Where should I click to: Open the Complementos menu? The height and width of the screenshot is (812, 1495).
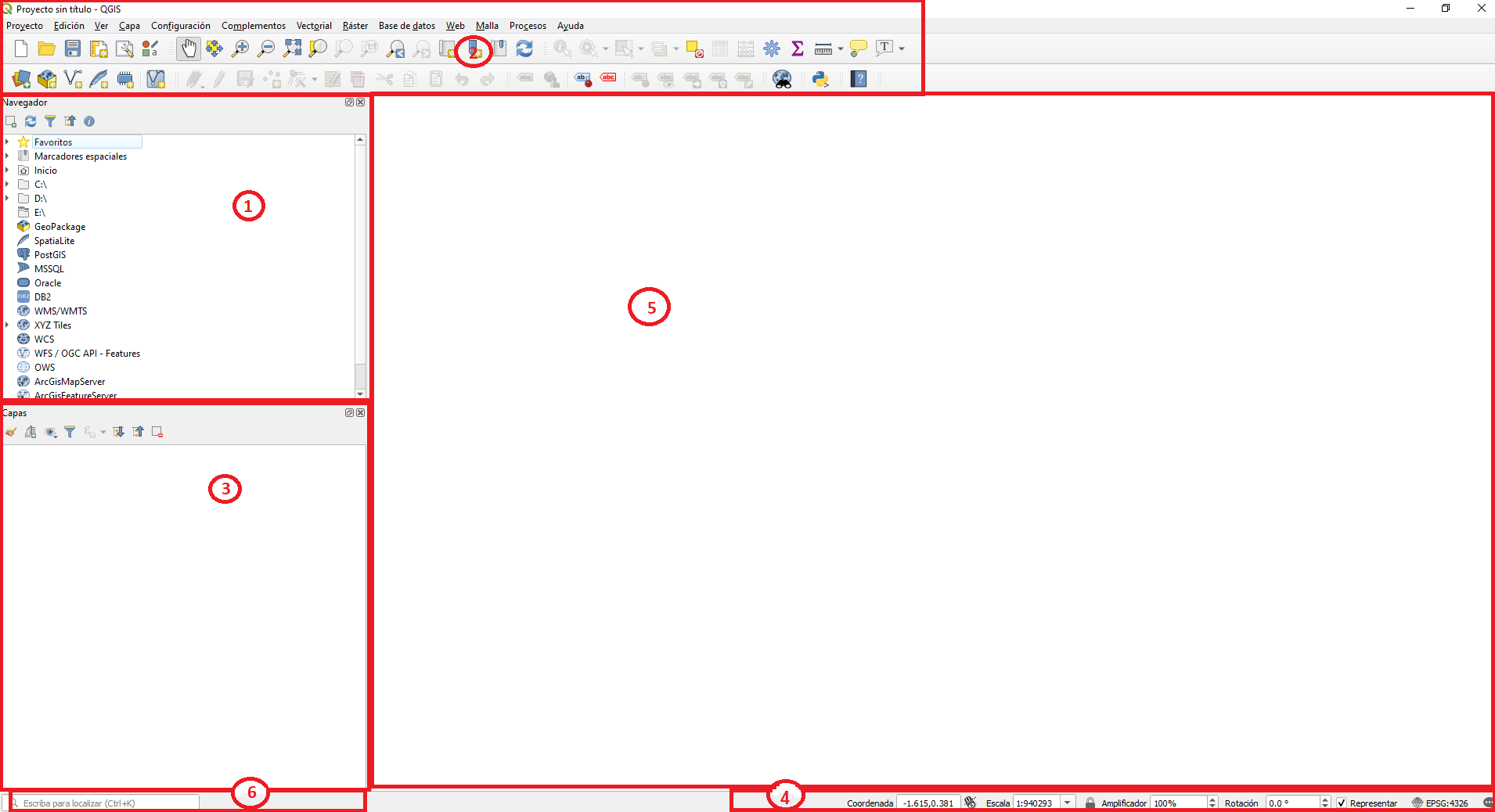pos(254,26)
